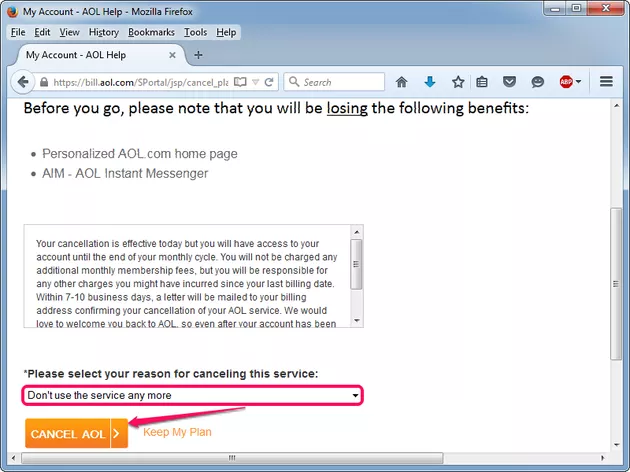630x472 pixels.
Task: Click scroll up arrow in cancellation text box
Action: 356,232
